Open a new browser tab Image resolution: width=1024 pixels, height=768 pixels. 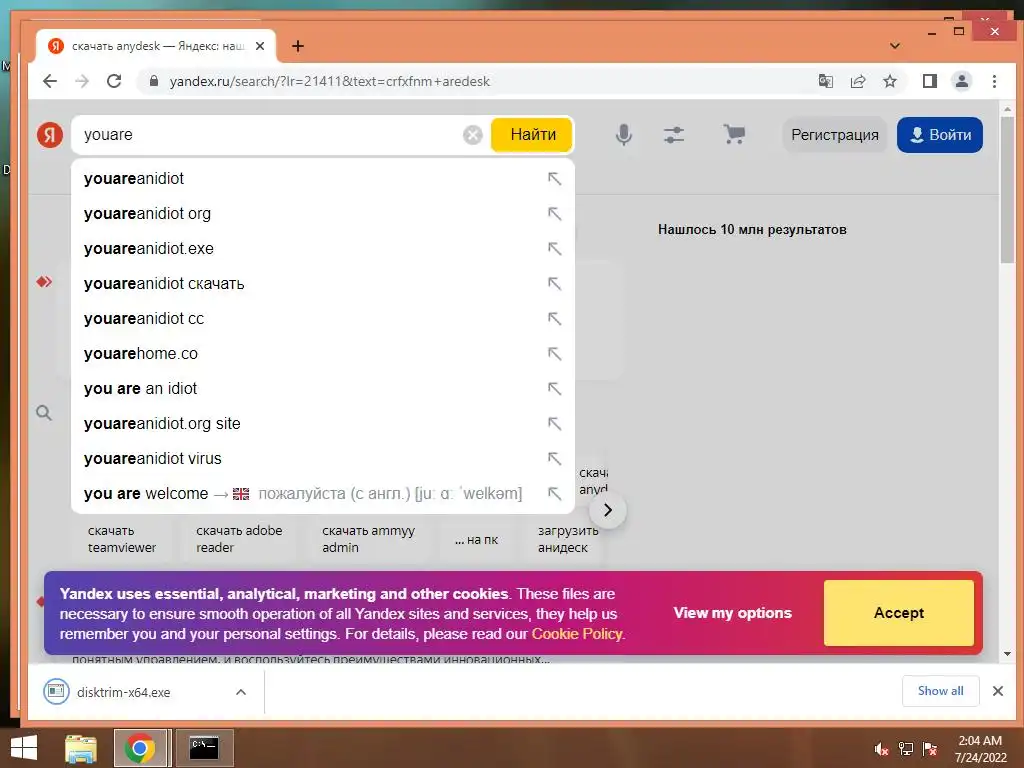(298, 46)
